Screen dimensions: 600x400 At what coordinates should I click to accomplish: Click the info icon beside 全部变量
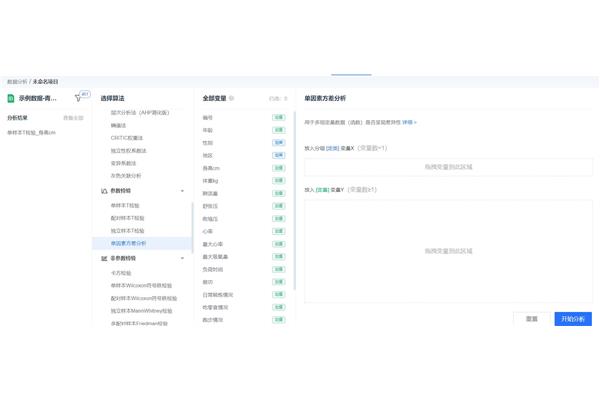pyautogui.click(x=232, y=98)
